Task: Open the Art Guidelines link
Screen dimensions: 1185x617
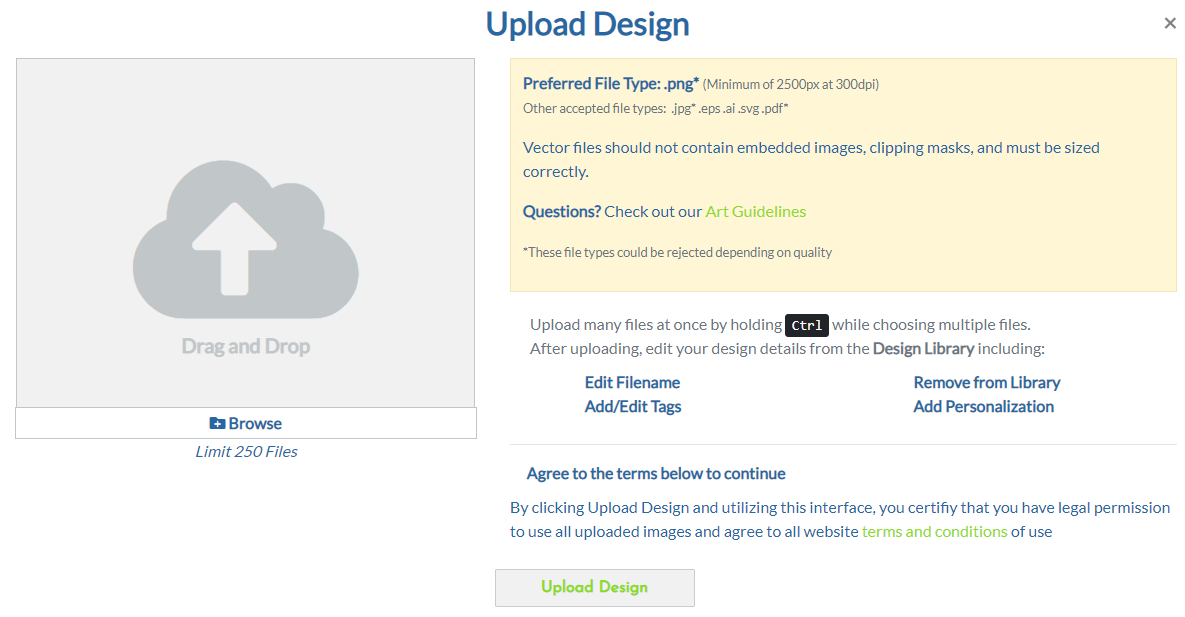Action: tap(755, 211)
